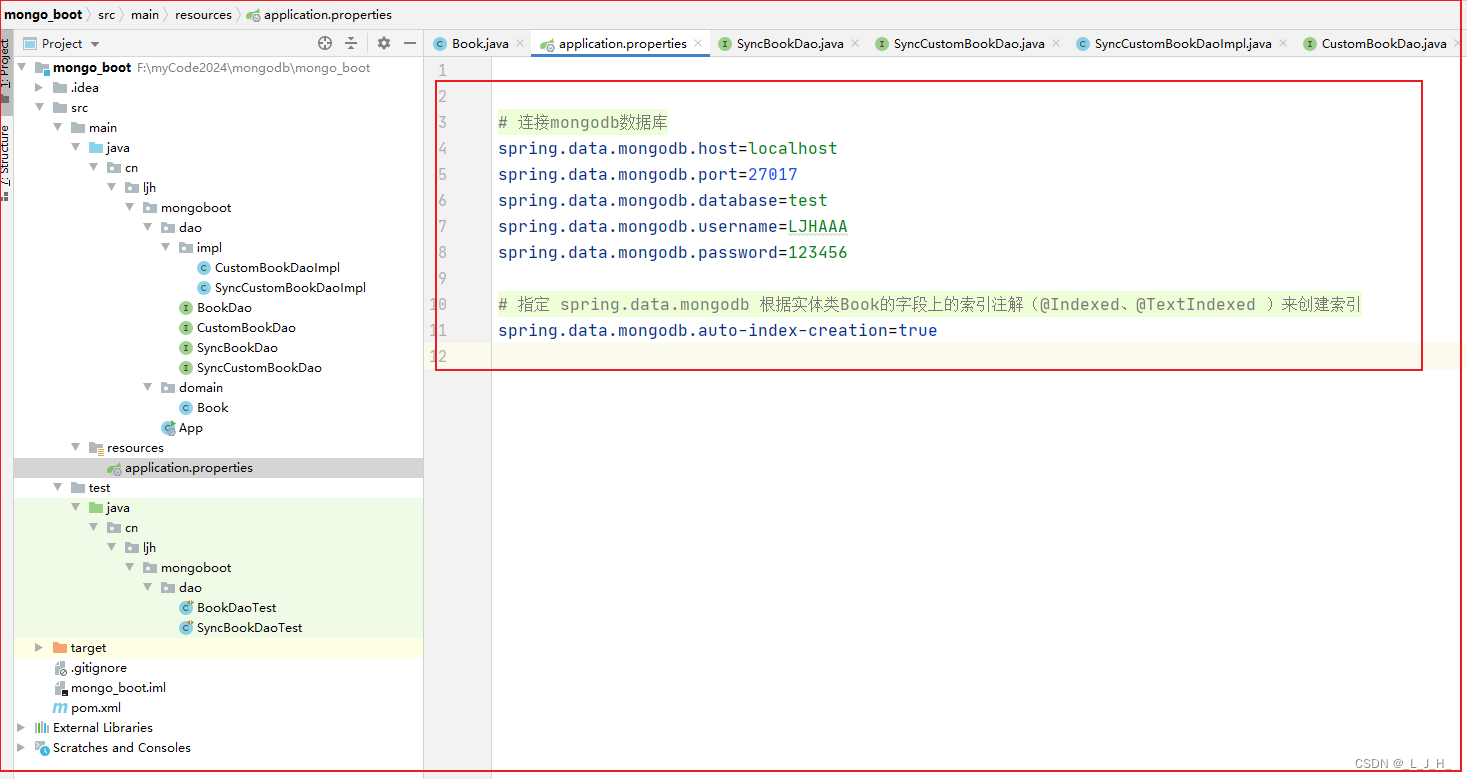Viewport: 1467px width, 779px height.
Task: Click main breadcrumb in navigation bar
Action: tap(145, 15)
